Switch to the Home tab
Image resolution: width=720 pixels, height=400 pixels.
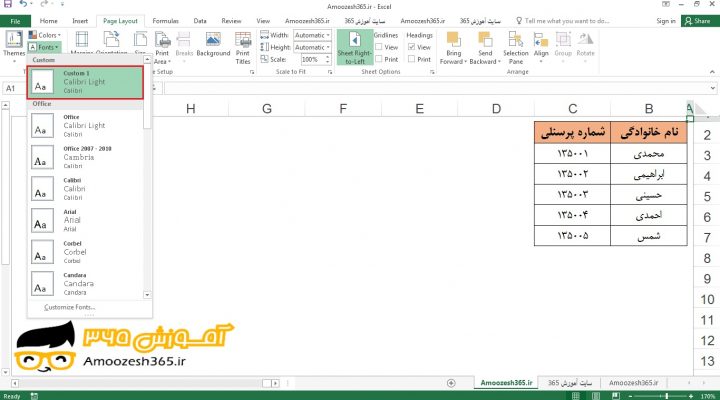coord(49,21)
